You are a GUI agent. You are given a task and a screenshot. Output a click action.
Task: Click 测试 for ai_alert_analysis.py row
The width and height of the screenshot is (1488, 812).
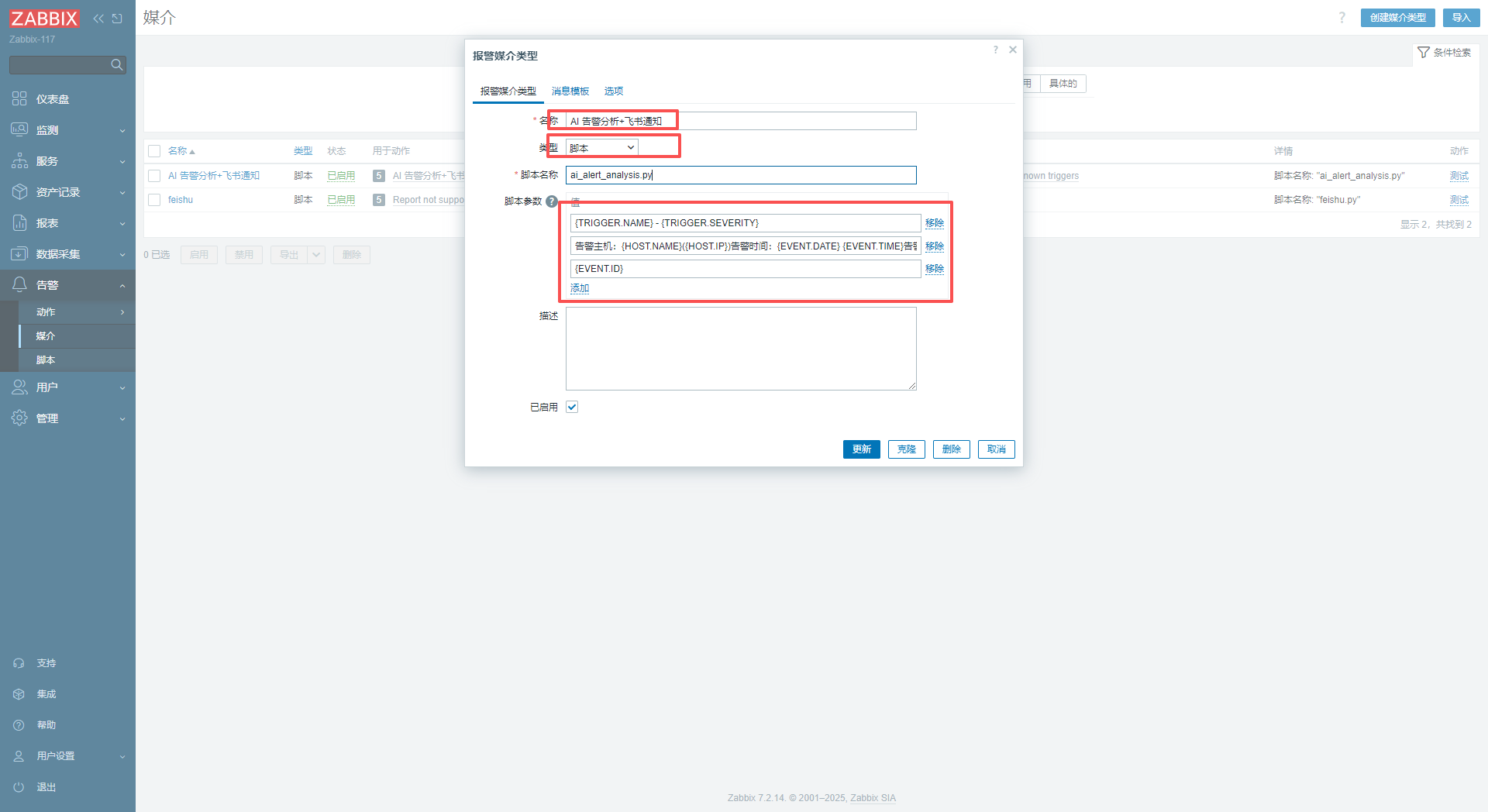coord(1459,176)
